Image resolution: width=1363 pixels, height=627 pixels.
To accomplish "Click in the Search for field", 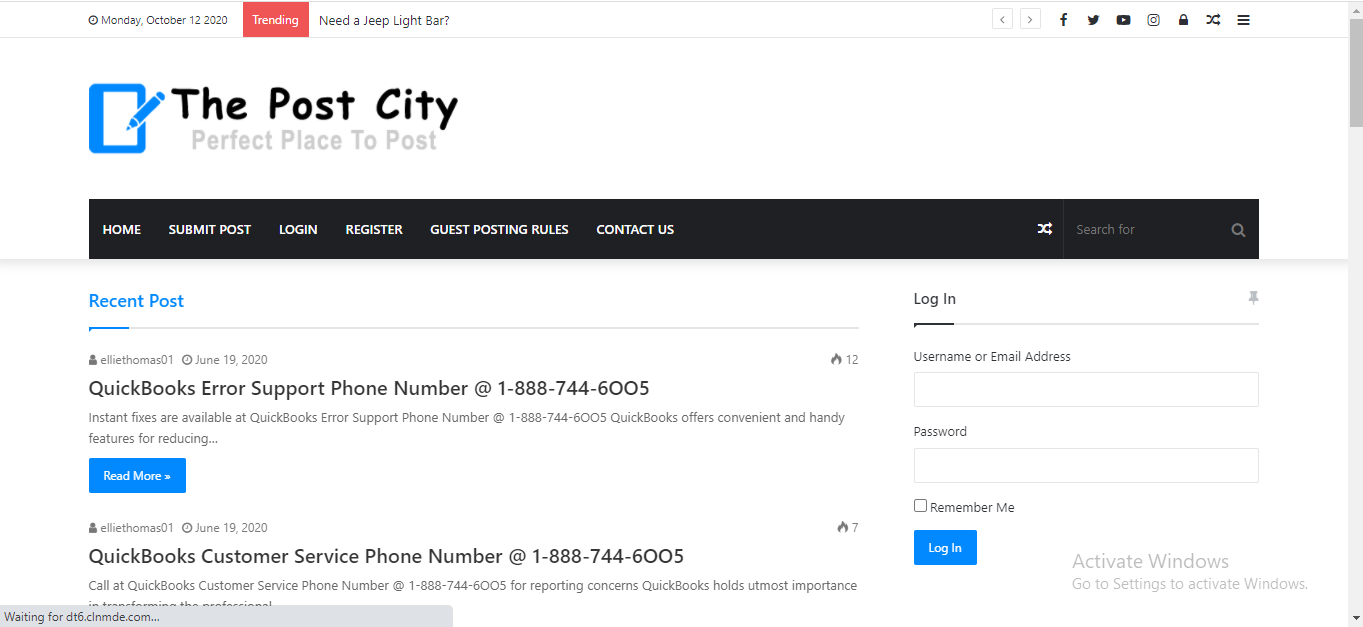I will tap(1146, 229).
